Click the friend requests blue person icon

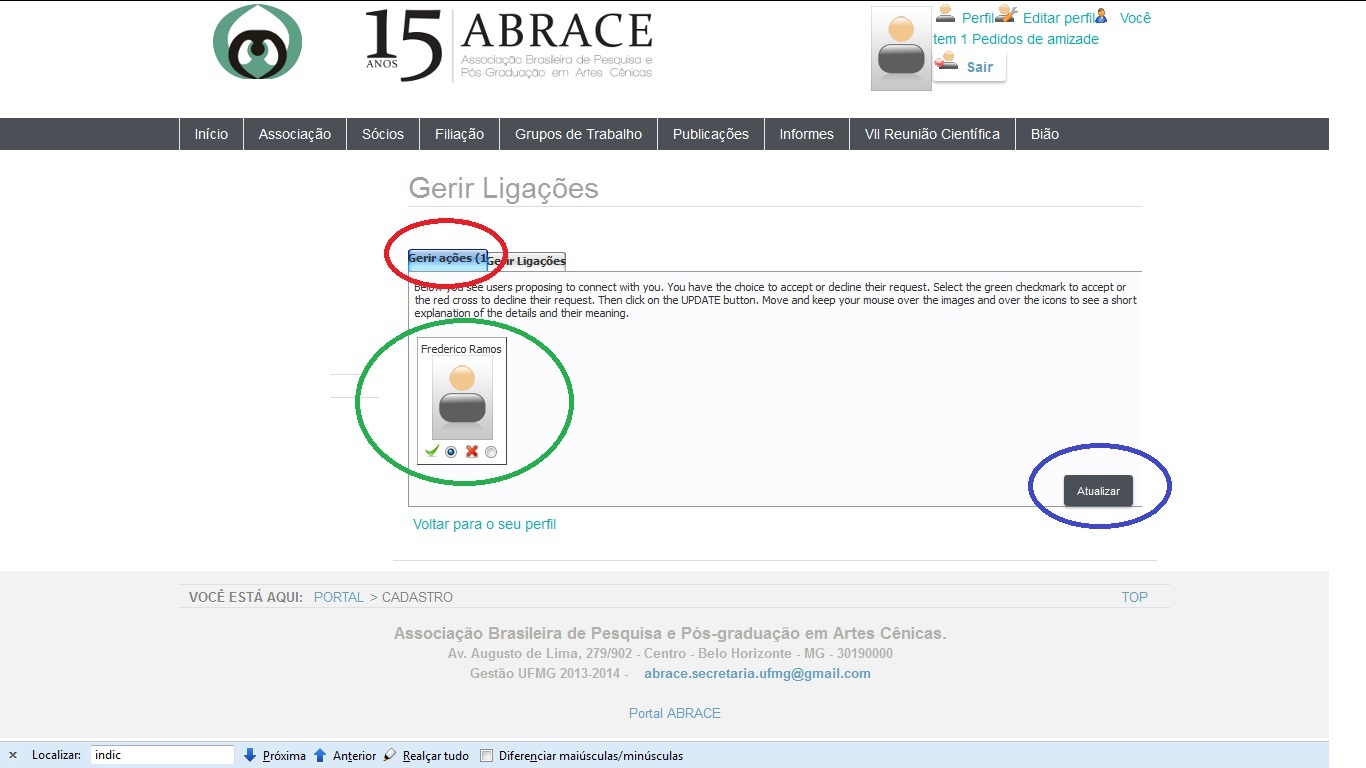coord(1101,16)
